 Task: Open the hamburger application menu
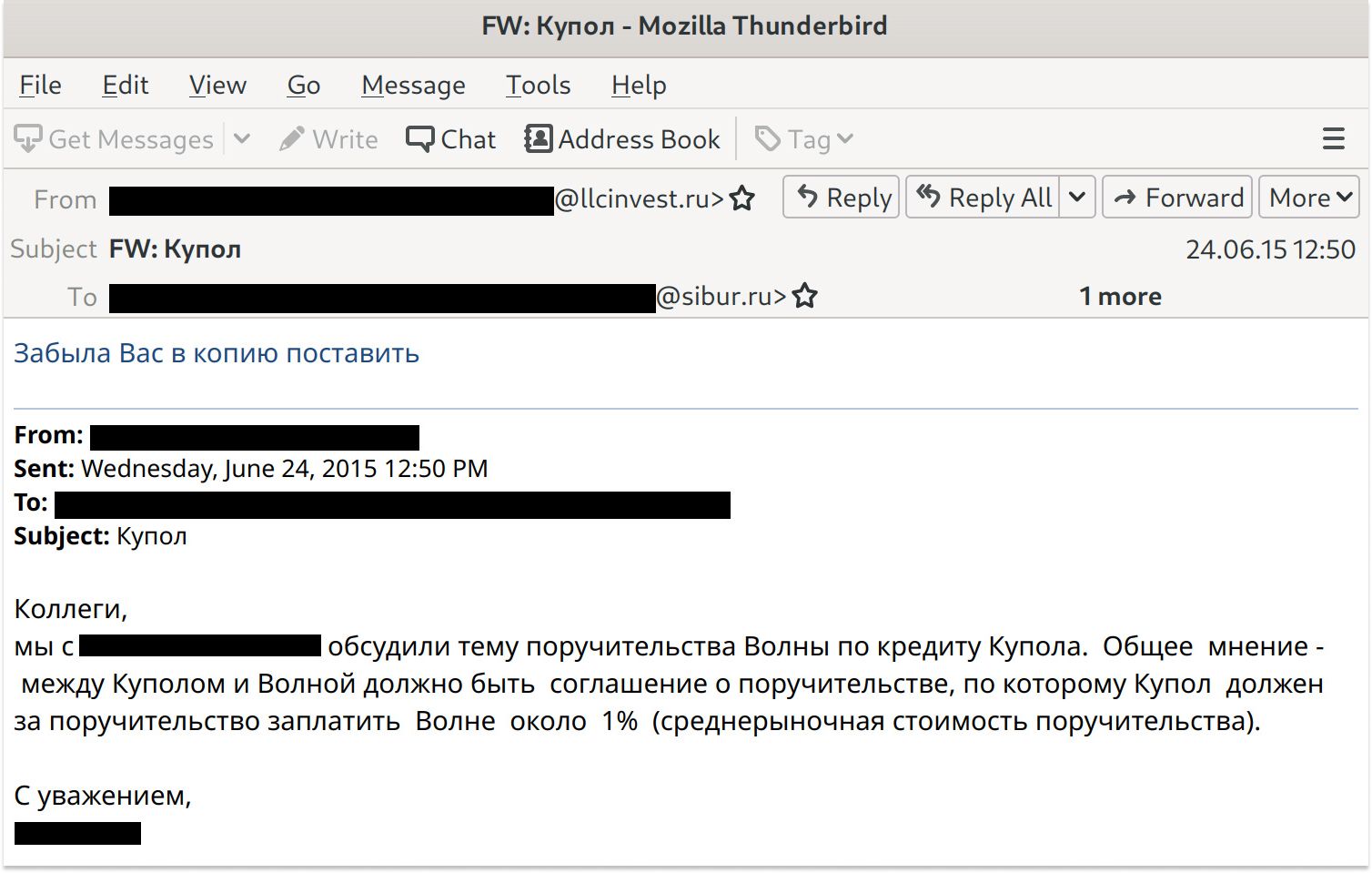click(1333, 139)
